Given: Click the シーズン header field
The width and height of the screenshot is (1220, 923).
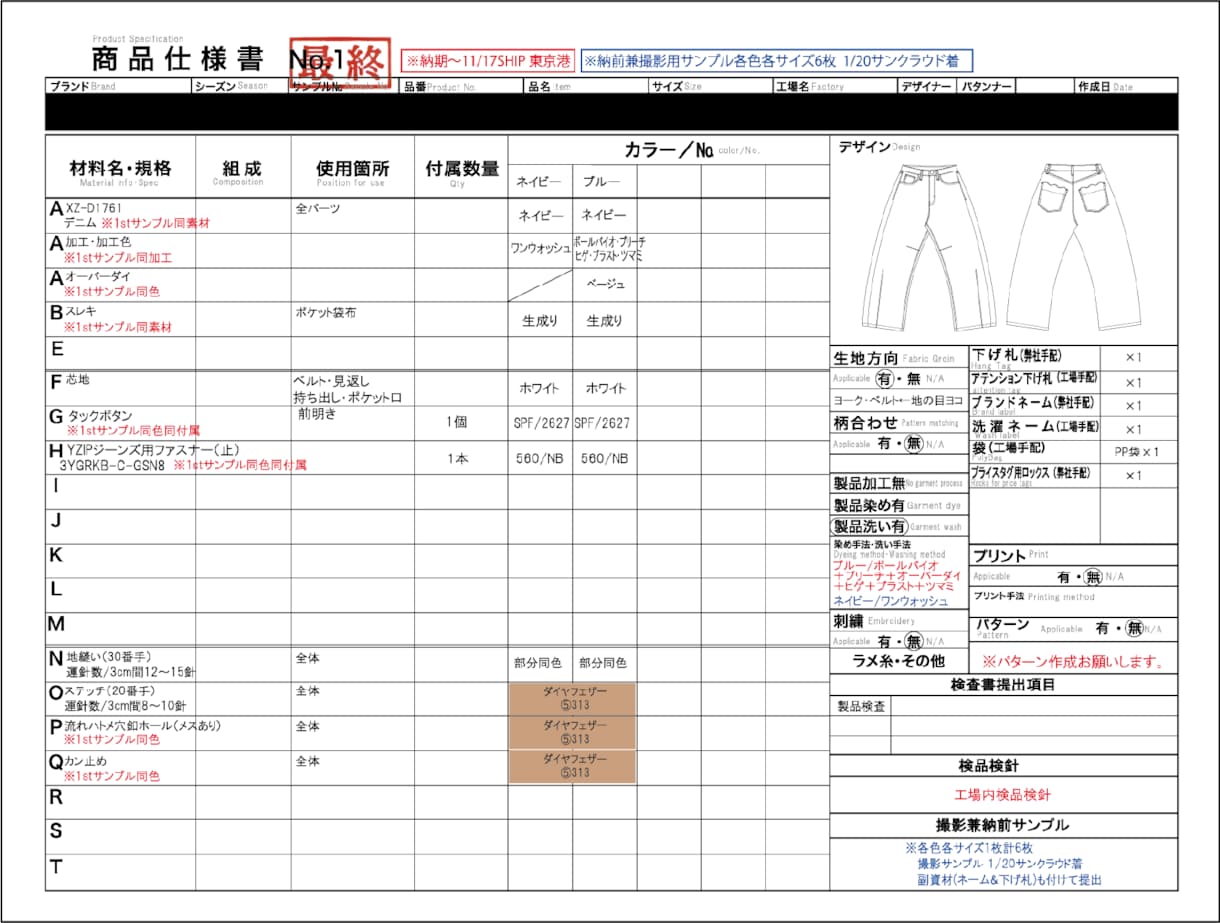Looking at the screenshot, I should pos(241,86).
